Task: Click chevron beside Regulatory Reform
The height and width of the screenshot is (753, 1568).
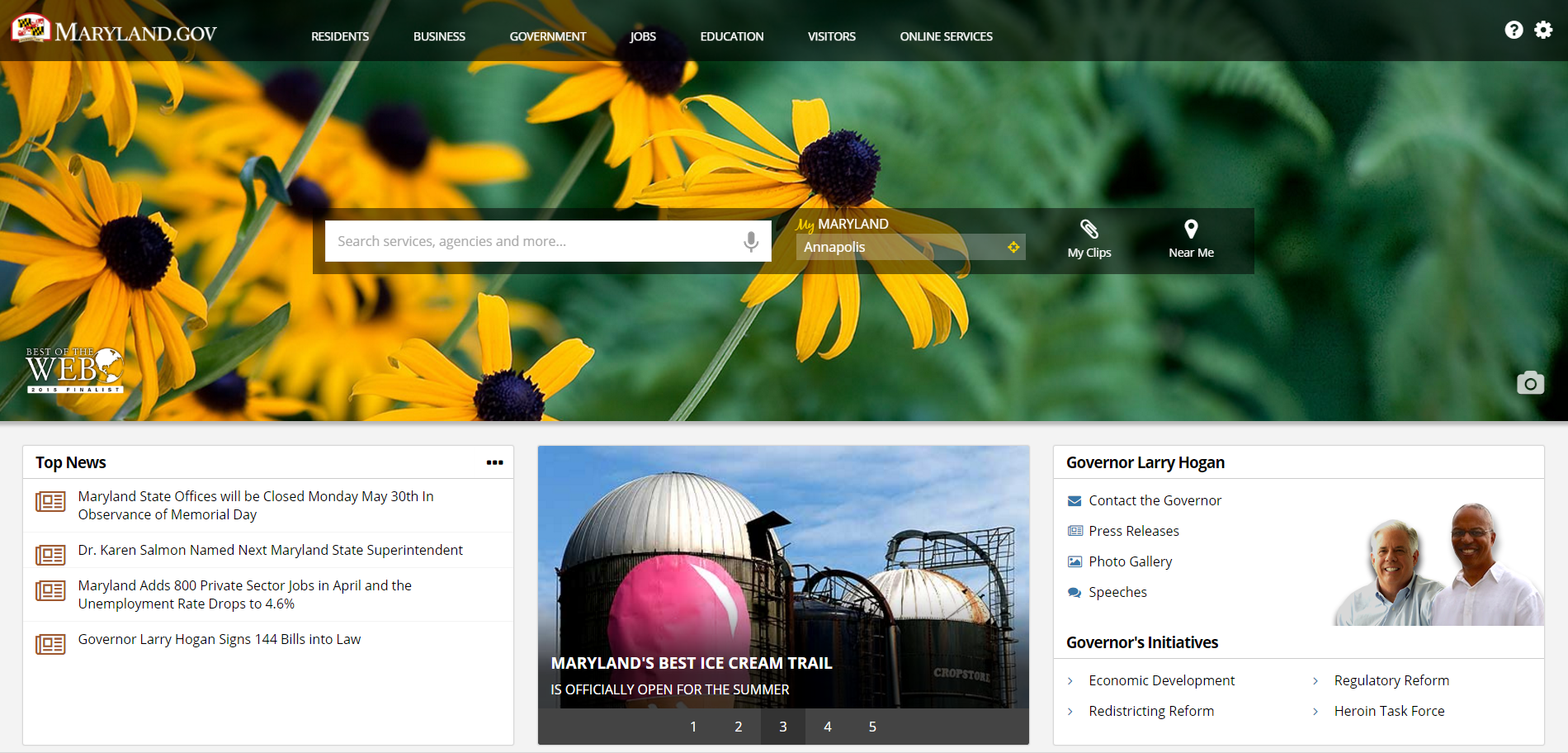Action: [1315, 680]
